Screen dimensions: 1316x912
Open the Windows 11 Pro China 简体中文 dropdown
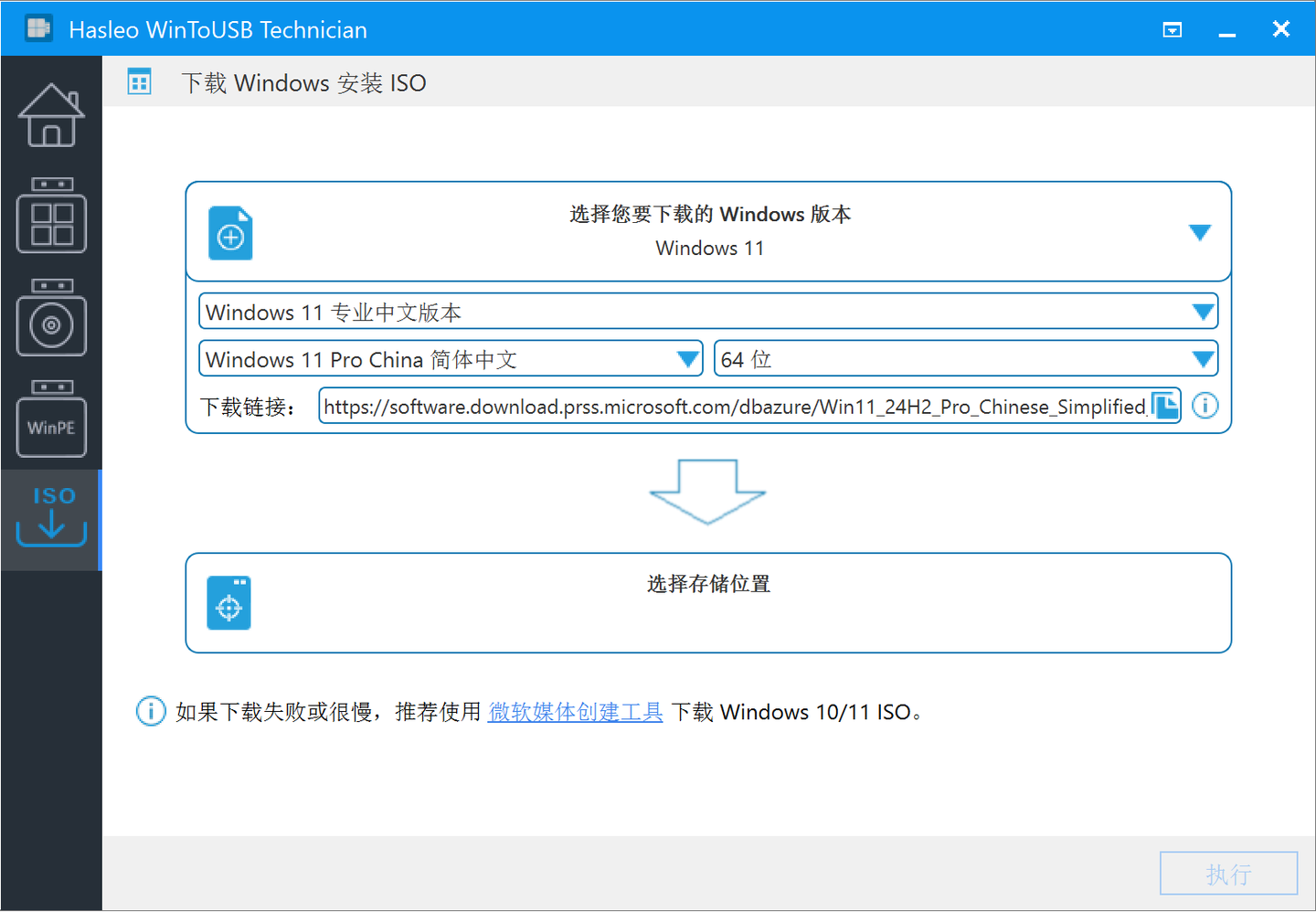pos(451,358)
